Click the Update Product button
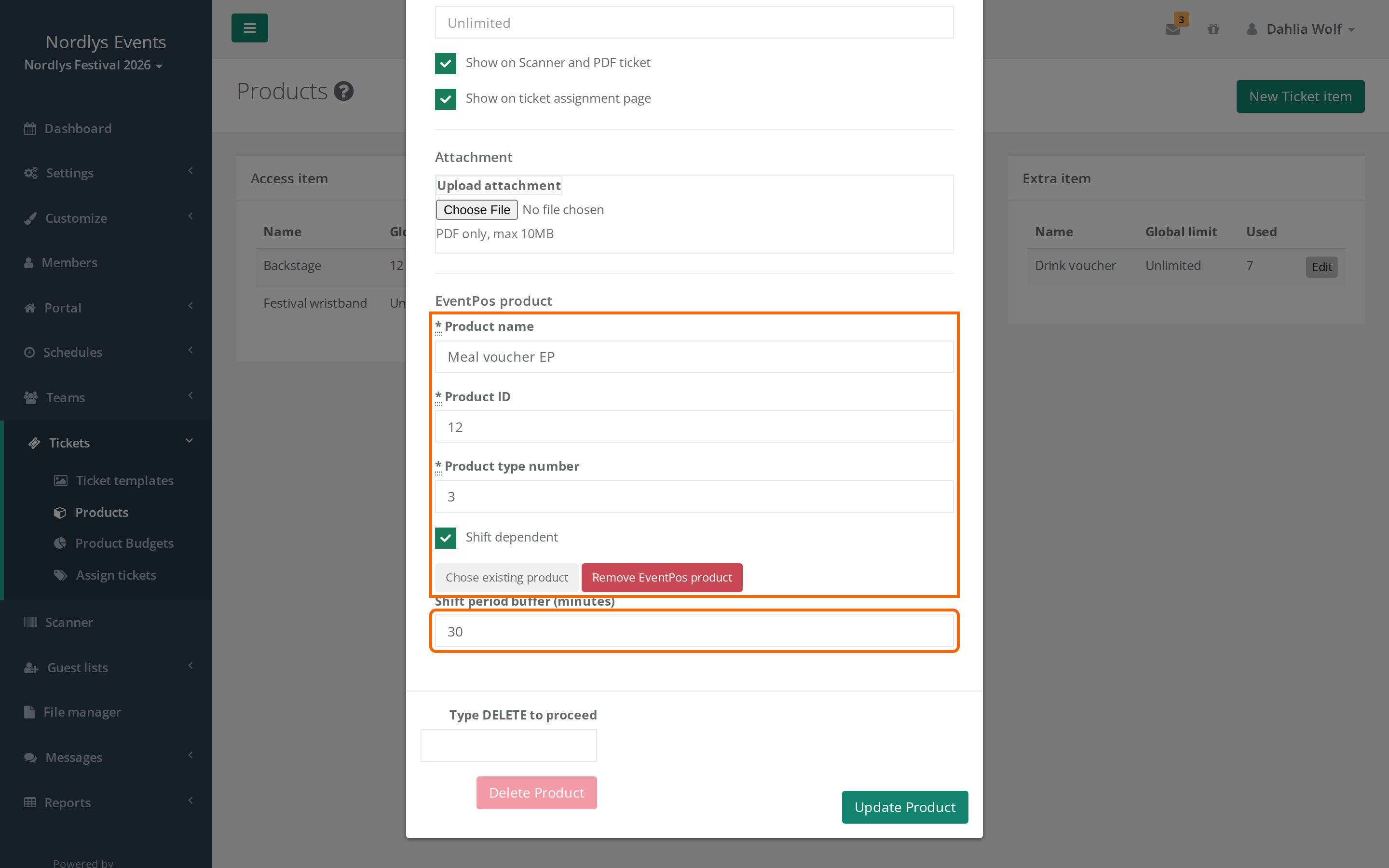This screenshot has width=1389, height=868. 905,807
